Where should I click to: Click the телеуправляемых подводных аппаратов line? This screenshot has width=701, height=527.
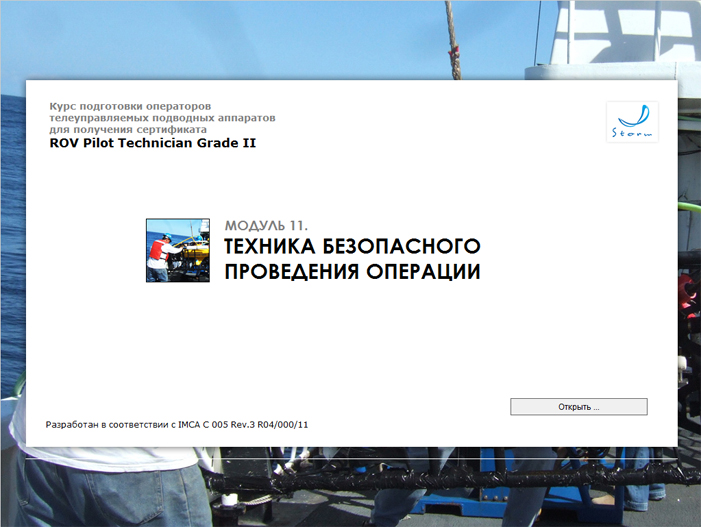click(162, 118)
